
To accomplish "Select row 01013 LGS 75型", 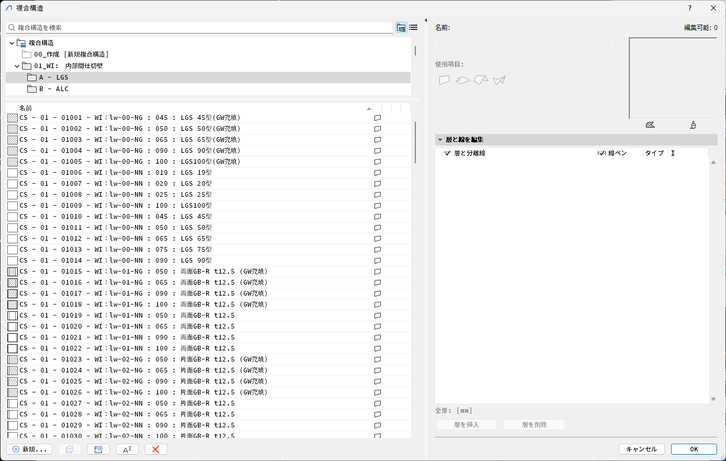I will tap(208, 249).
